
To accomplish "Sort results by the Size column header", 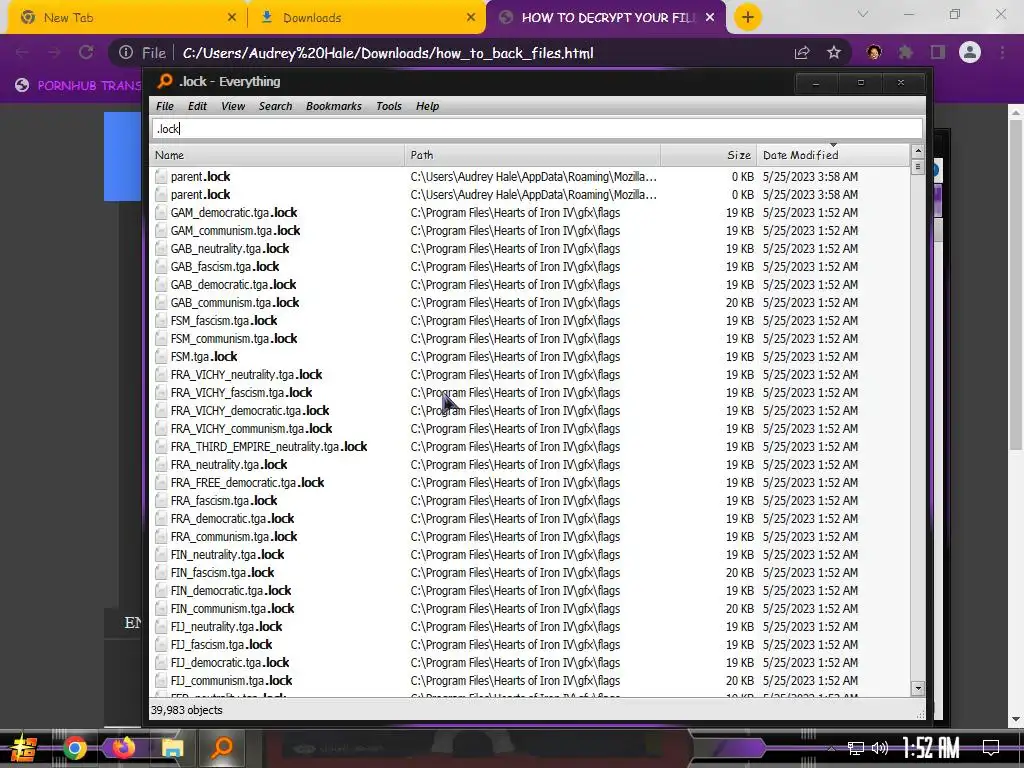I will tap(709, 155).
